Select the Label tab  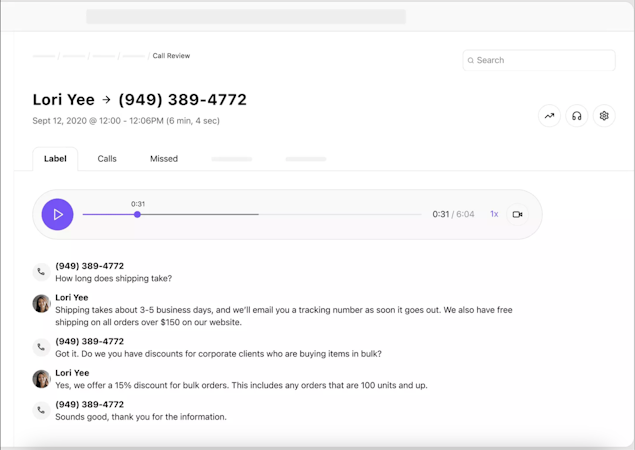tap(55, 159)
